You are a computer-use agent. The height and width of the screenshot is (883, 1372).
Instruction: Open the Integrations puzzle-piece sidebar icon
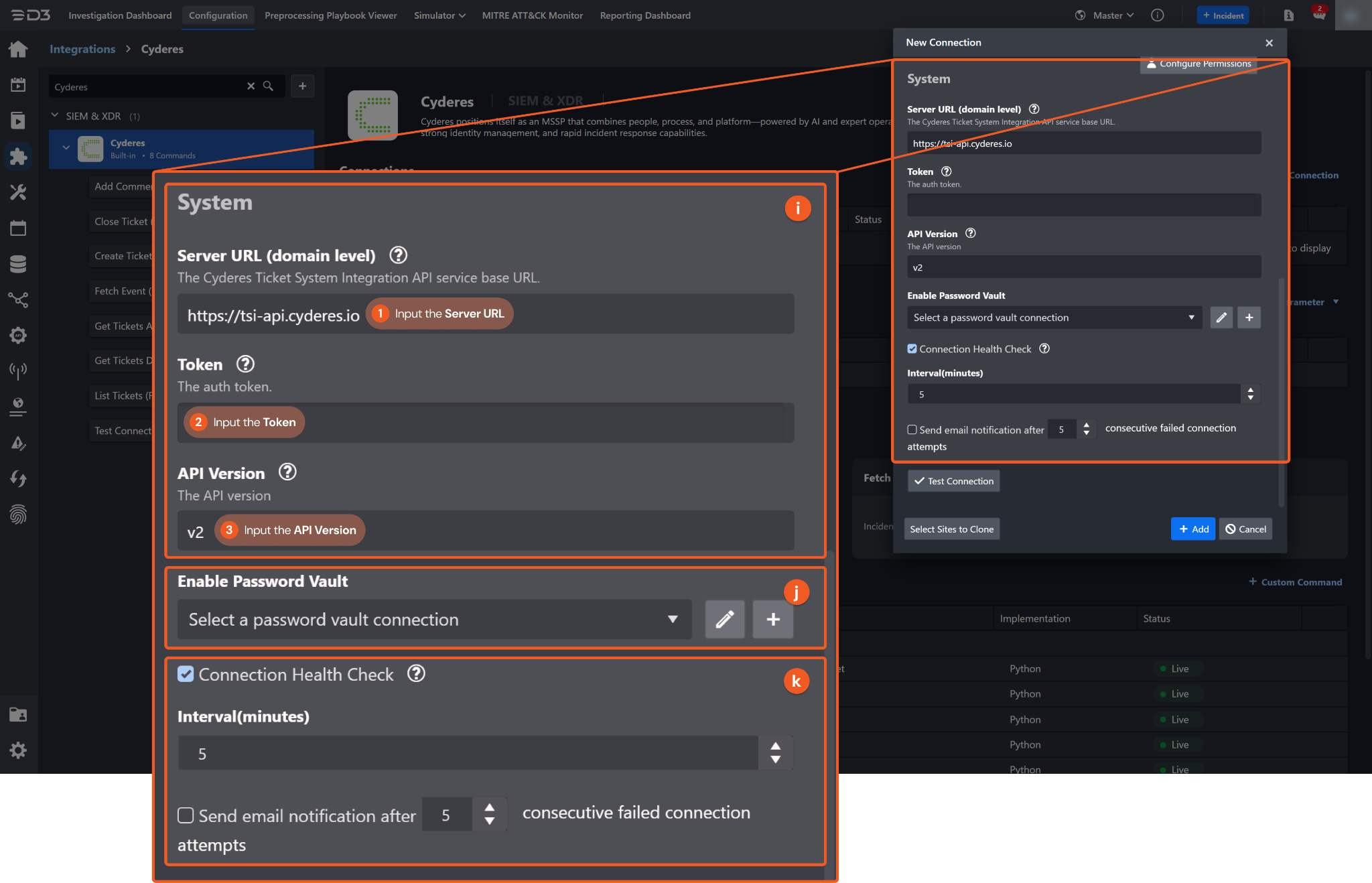[18, 156]
